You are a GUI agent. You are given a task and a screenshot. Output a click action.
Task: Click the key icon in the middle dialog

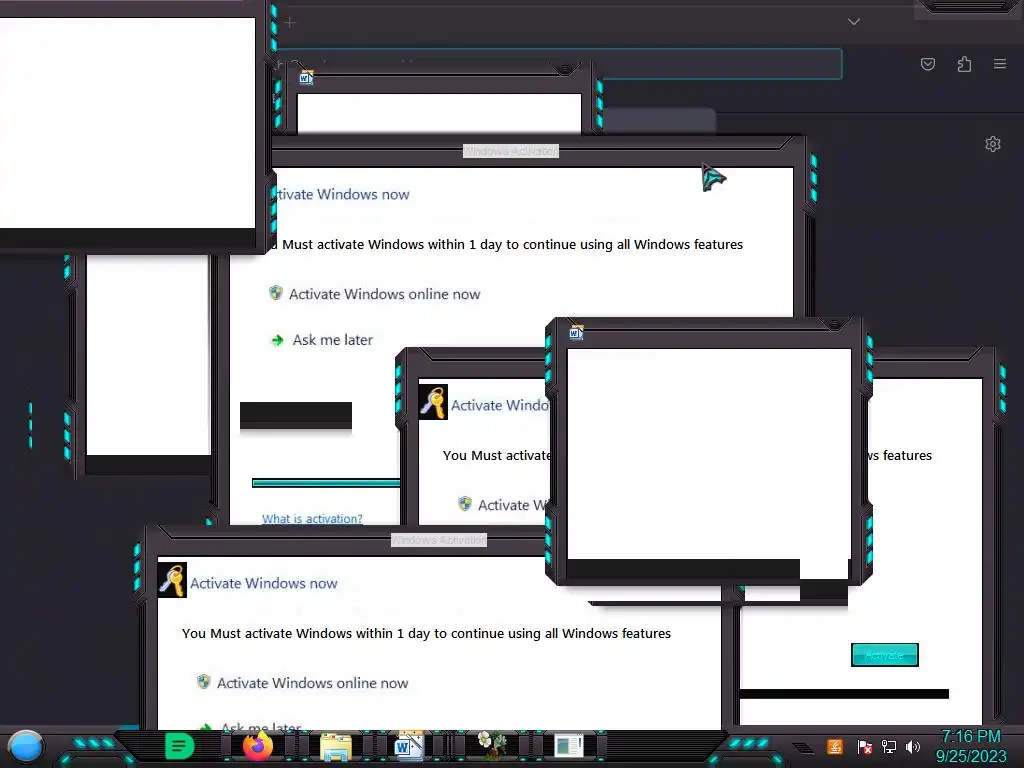433,402
